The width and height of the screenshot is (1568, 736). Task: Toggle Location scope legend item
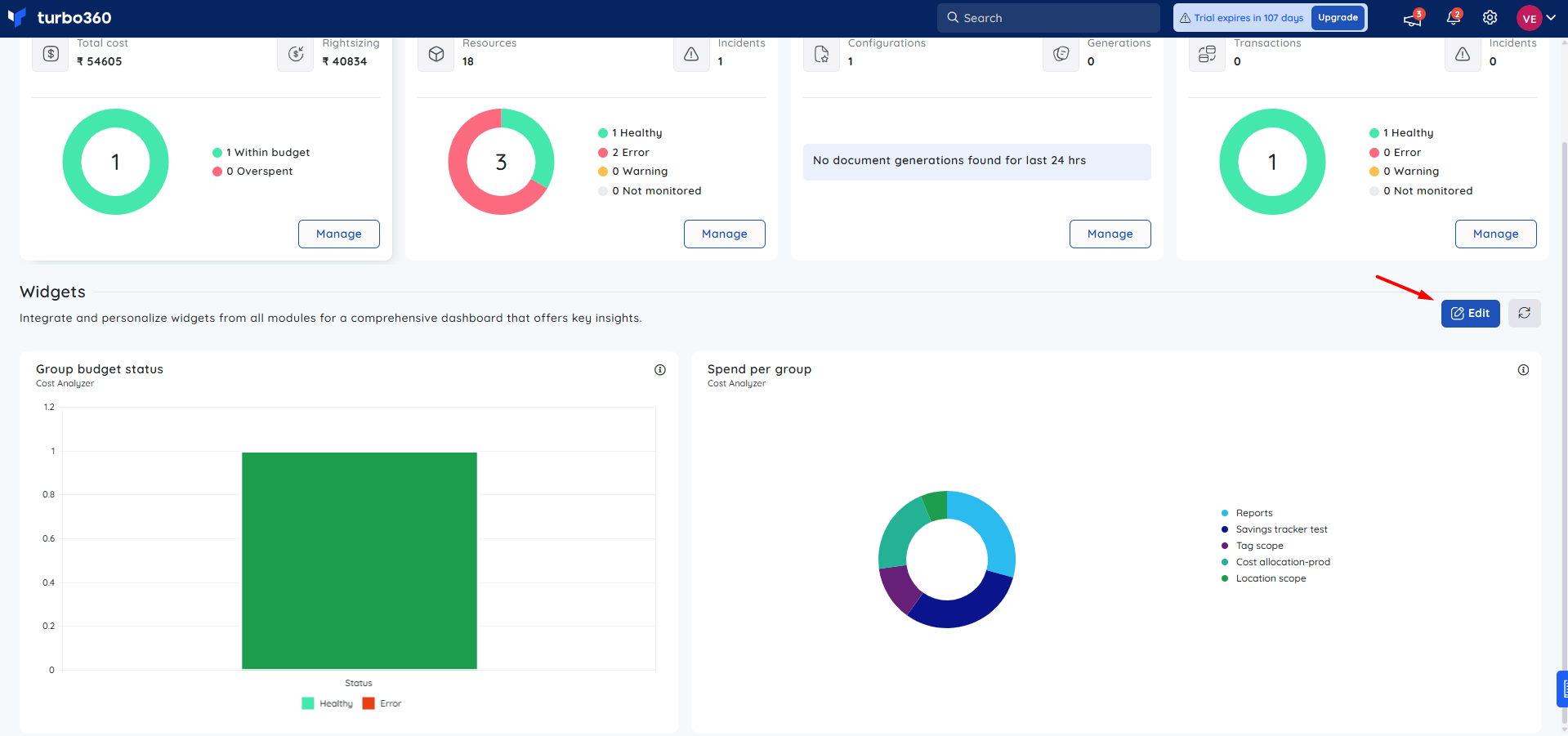click(1263, 578)
